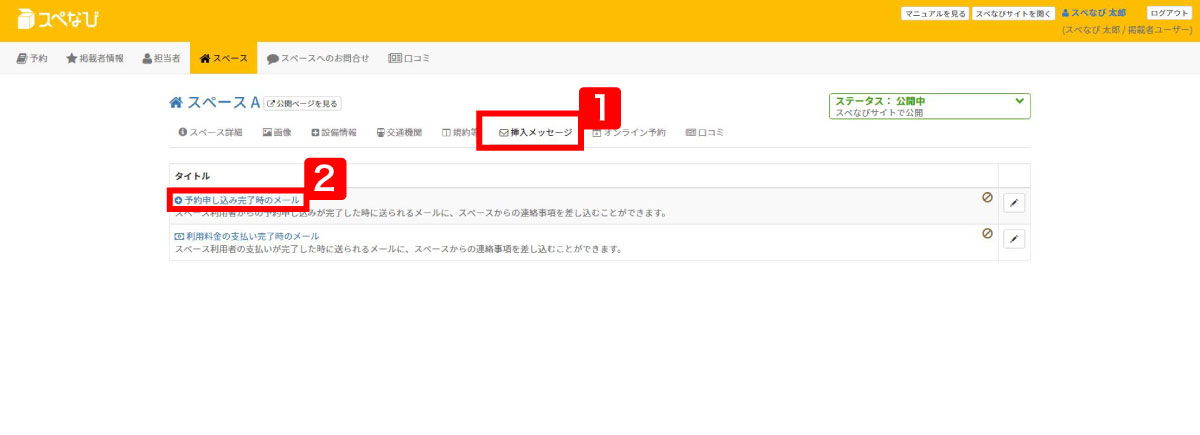Switch to the 挿入メッセージ tab
The width and height of the screenshot is (1200, 435).
click(536, 132)
